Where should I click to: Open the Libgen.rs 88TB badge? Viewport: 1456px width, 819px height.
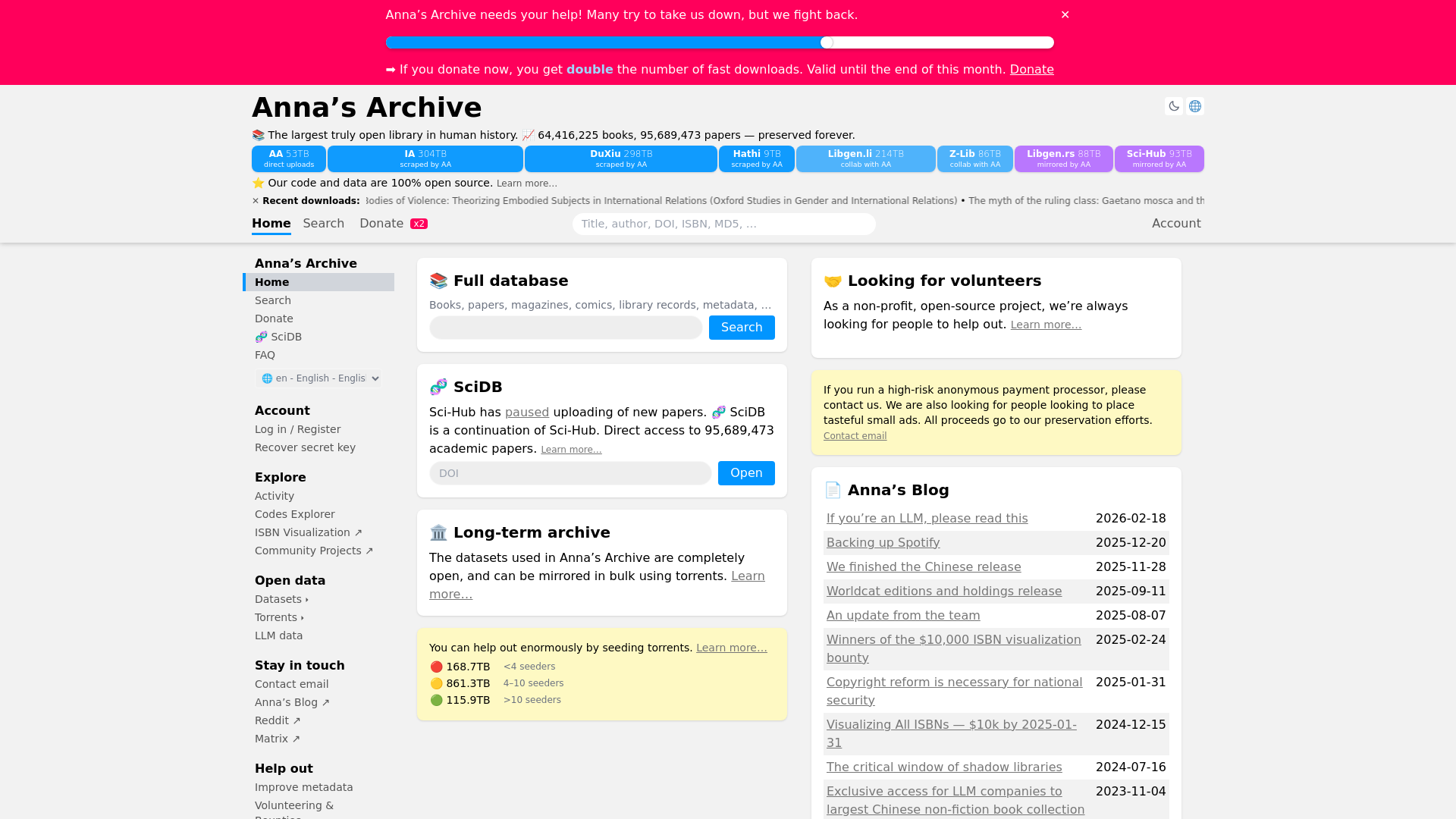tap(1064, 158)
